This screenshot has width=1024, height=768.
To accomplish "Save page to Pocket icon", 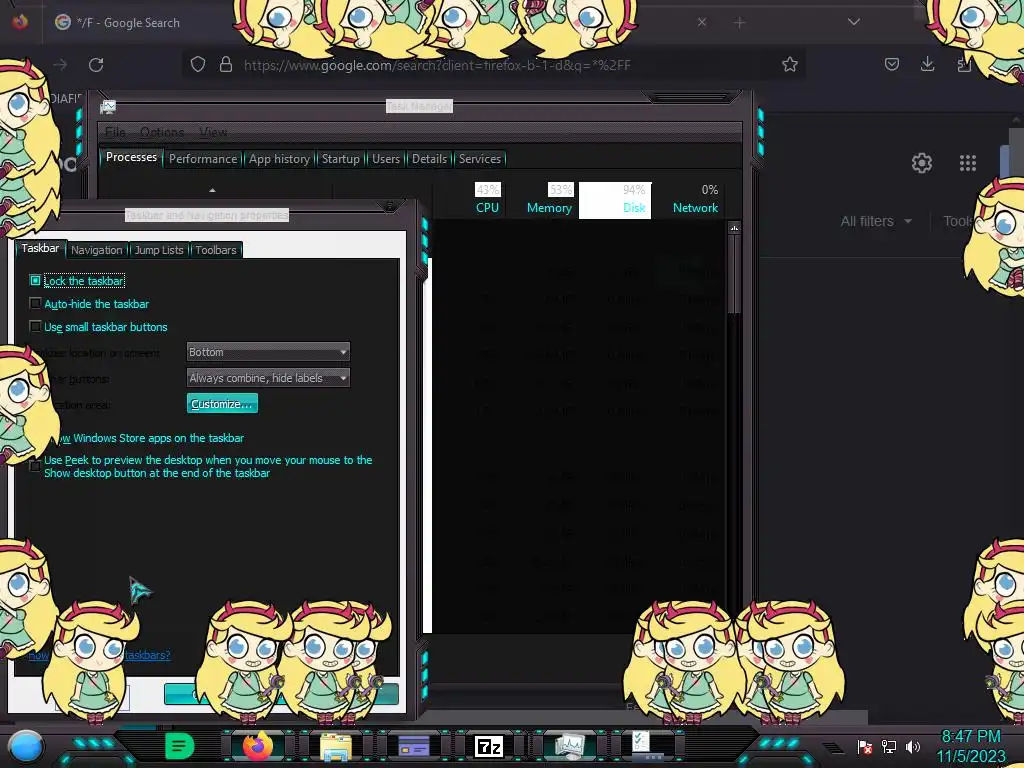I will (891, 64).
